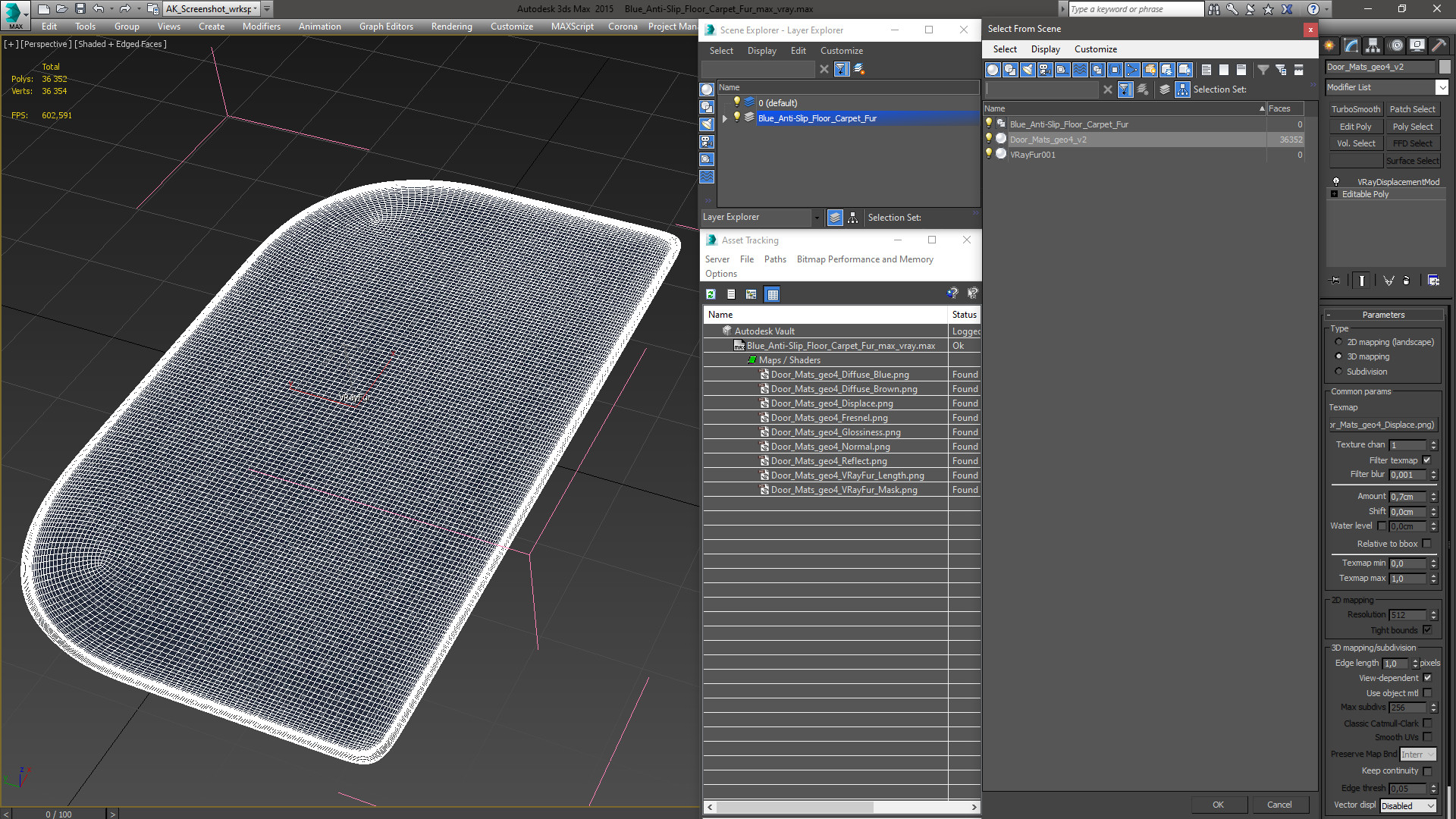Image resolution: width=1456 pixels, height=819 pixels.
Task: Open Customize menu in Scene Explorer
Action: [841, 51]
